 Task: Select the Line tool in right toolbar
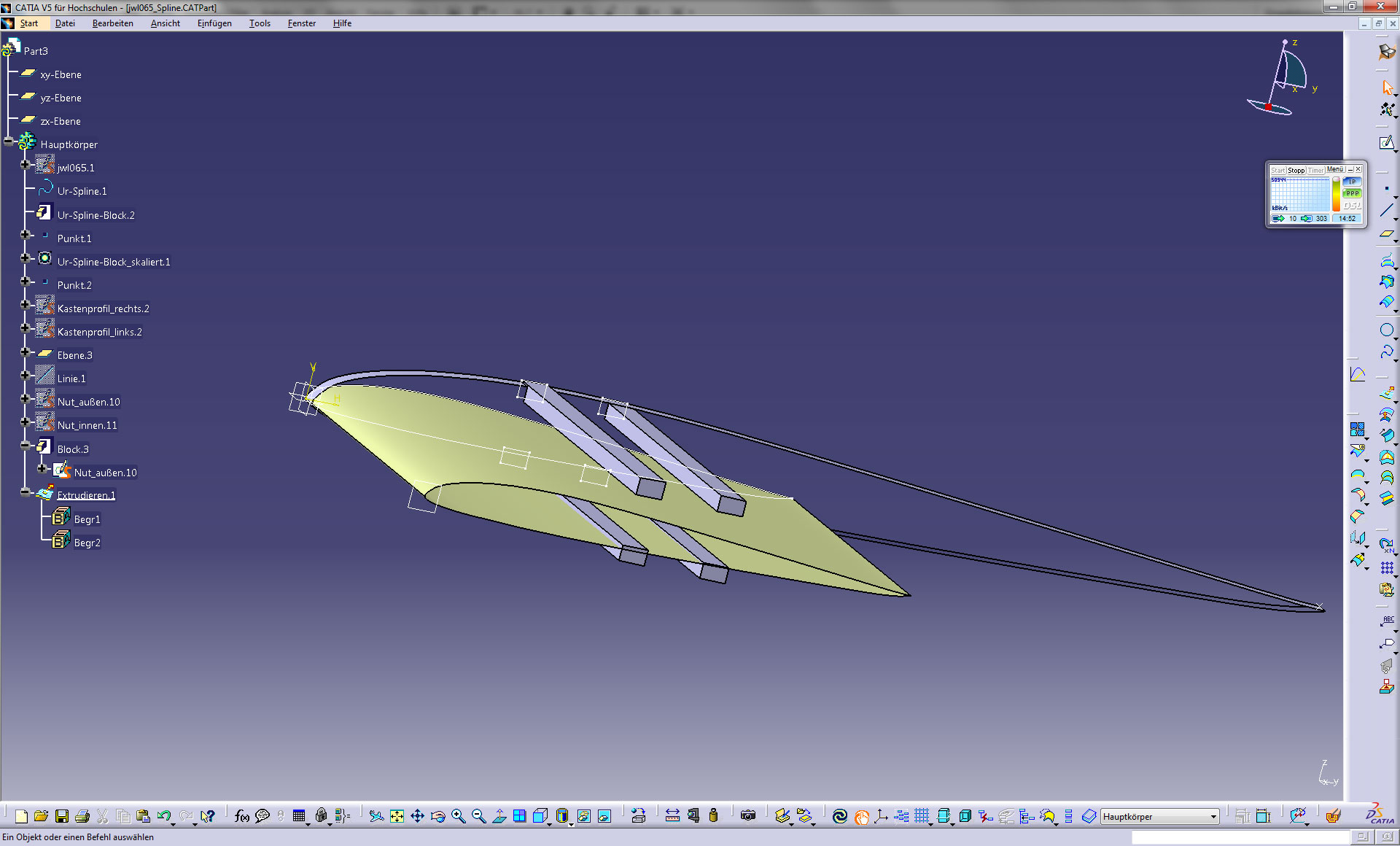point(1386,211)
